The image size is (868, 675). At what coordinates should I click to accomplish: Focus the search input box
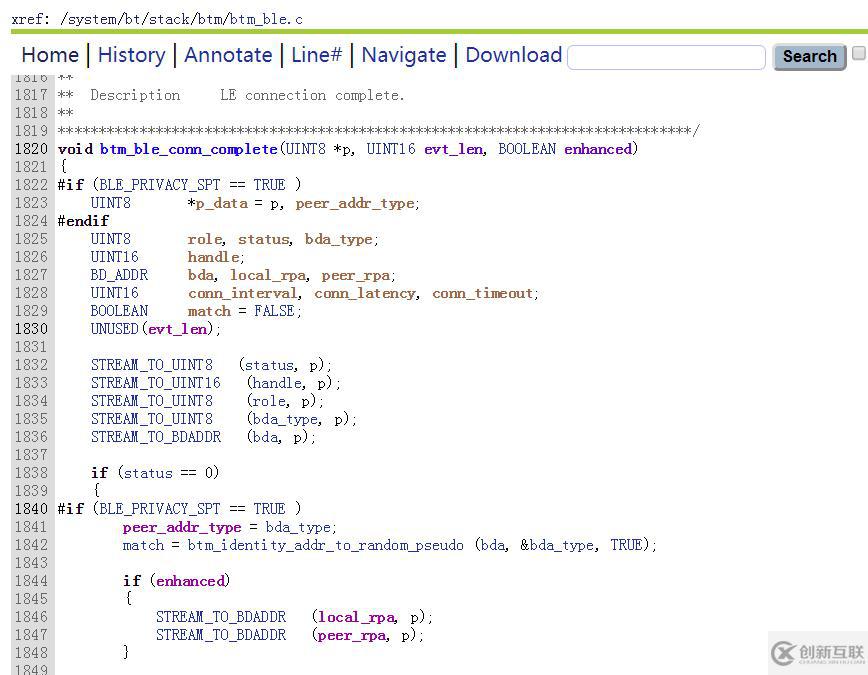pyautogui.click(x=666, y=57)
